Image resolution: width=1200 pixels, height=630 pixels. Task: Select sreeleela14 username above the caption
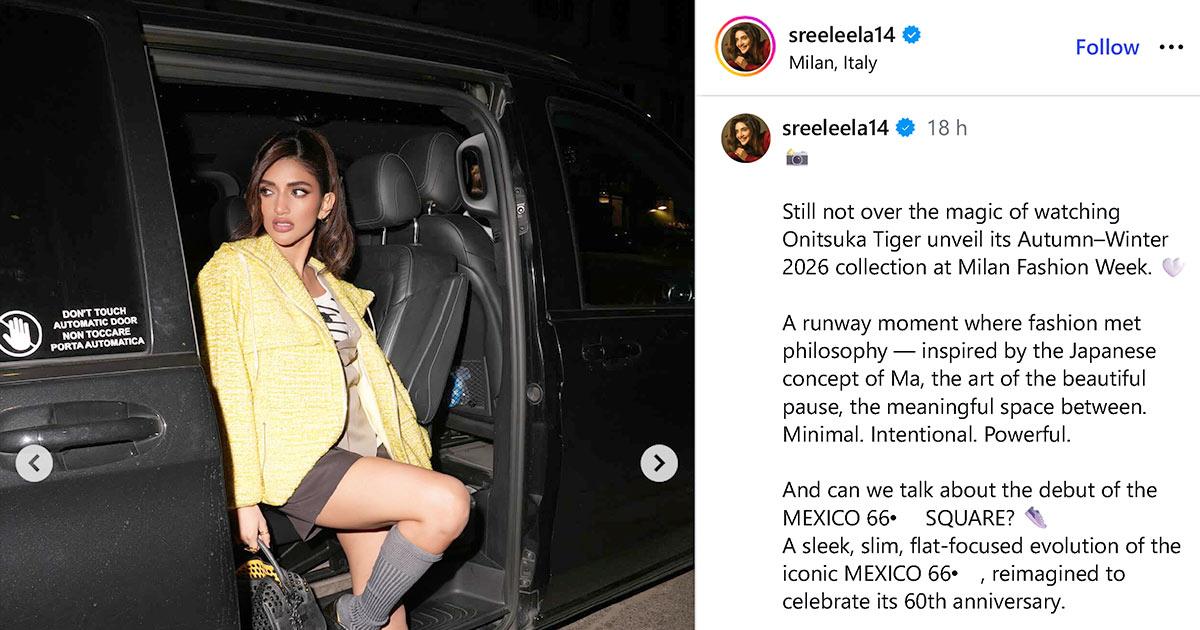836,128
